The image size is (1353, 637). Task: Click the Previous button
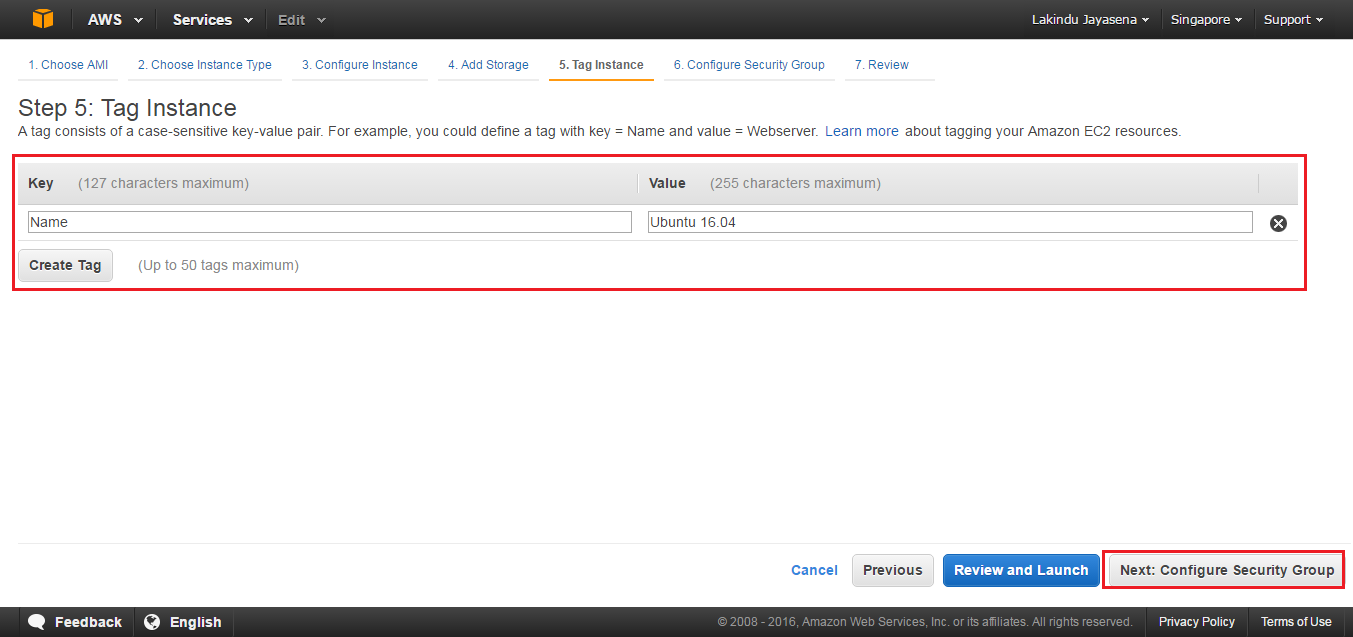(x=893, y=570)
